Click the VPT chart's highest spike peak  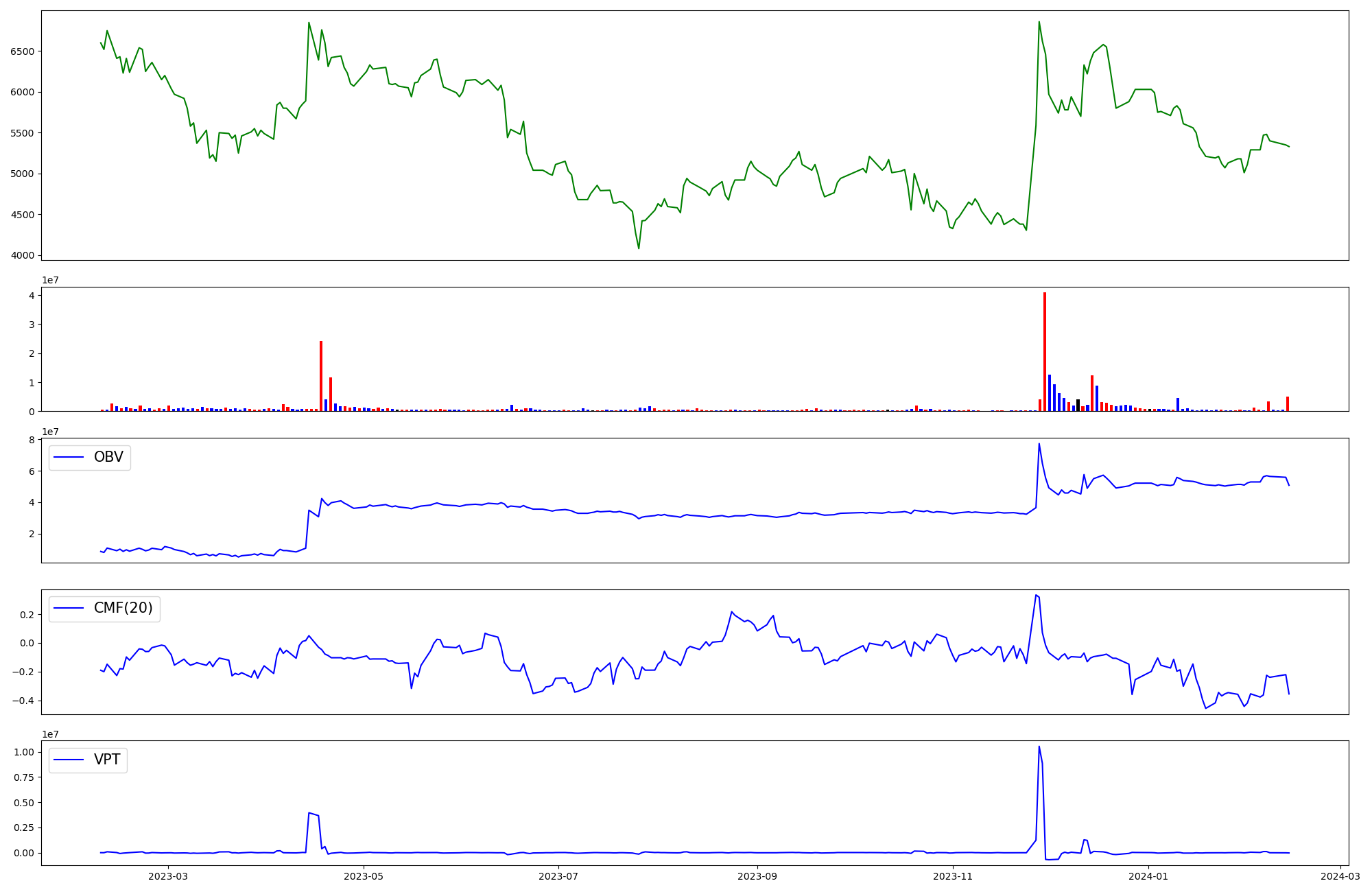[1039, 747]
